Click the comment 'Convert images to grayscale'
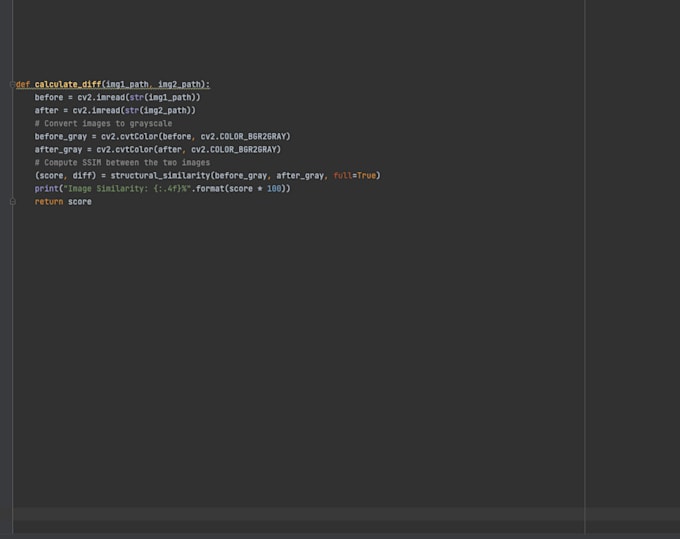 pos(103,123)
